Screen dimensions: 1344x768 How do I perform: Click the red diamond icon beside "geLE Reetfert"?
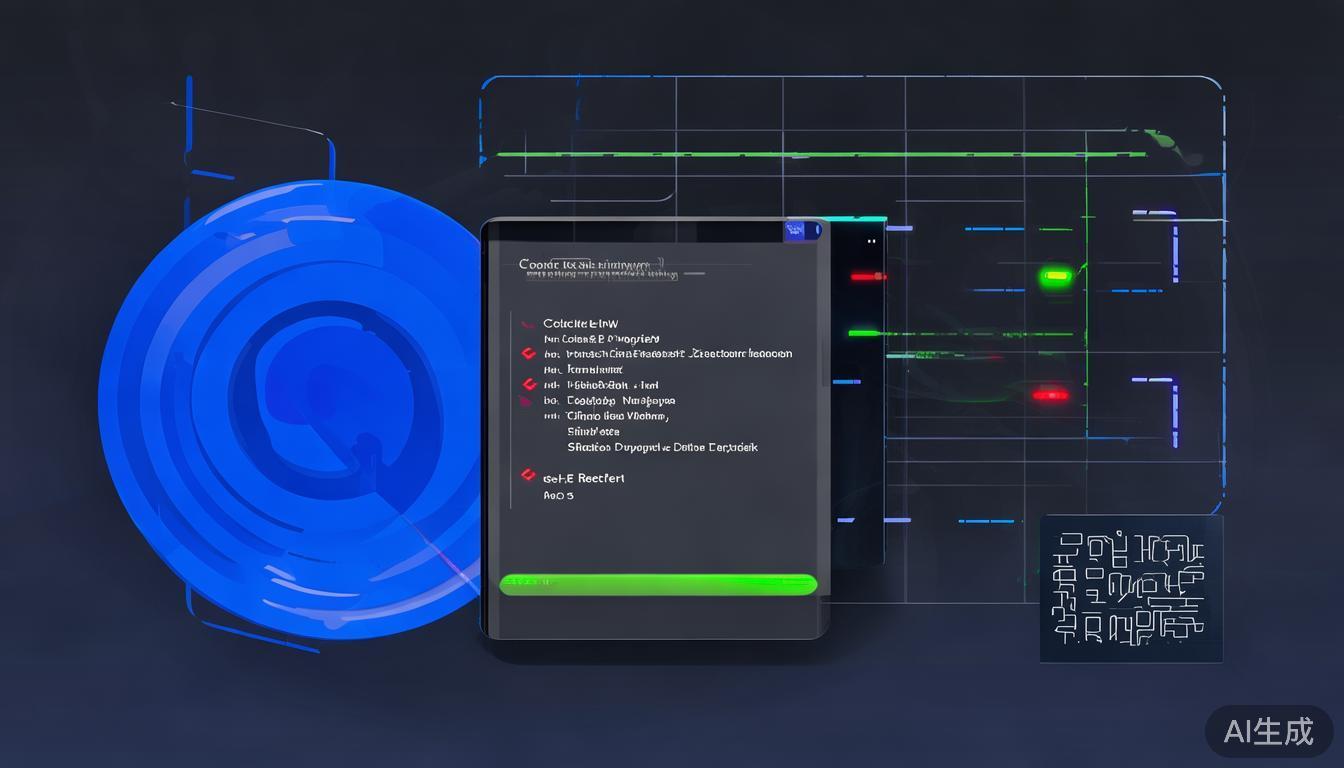click(528, 476)
